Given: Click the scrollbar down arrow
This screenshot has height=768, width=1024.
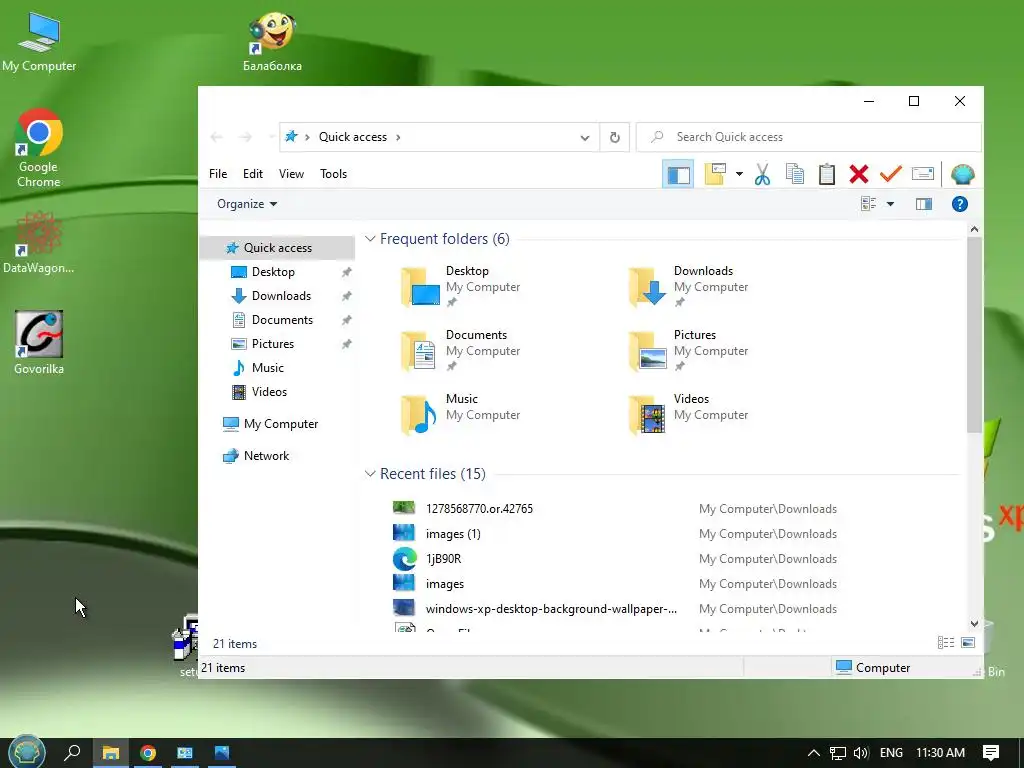Looking at the screenshot, I should (974, 624).
